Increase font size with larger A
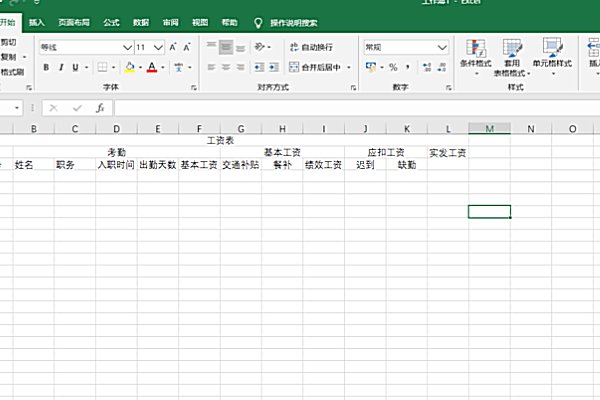 [173, 47]
